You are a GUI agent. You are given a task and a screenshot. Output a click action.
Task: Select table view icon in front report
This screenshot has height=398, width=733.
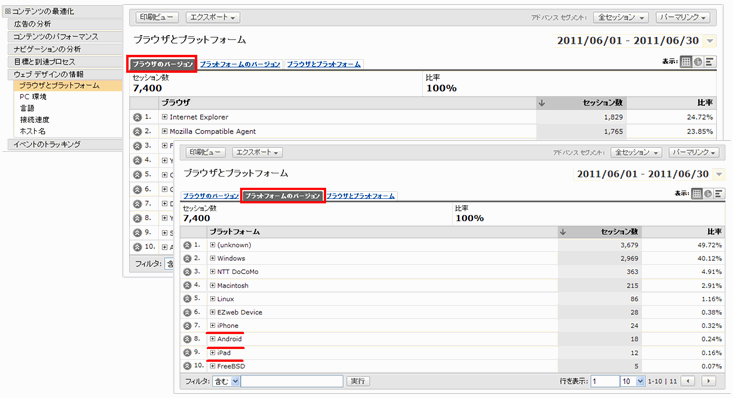697,194
